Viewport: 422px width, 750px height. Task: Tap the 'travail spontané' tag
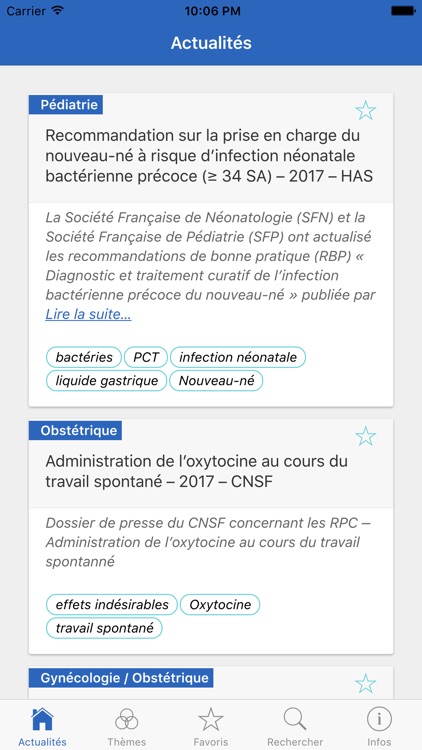click(104, 628)
